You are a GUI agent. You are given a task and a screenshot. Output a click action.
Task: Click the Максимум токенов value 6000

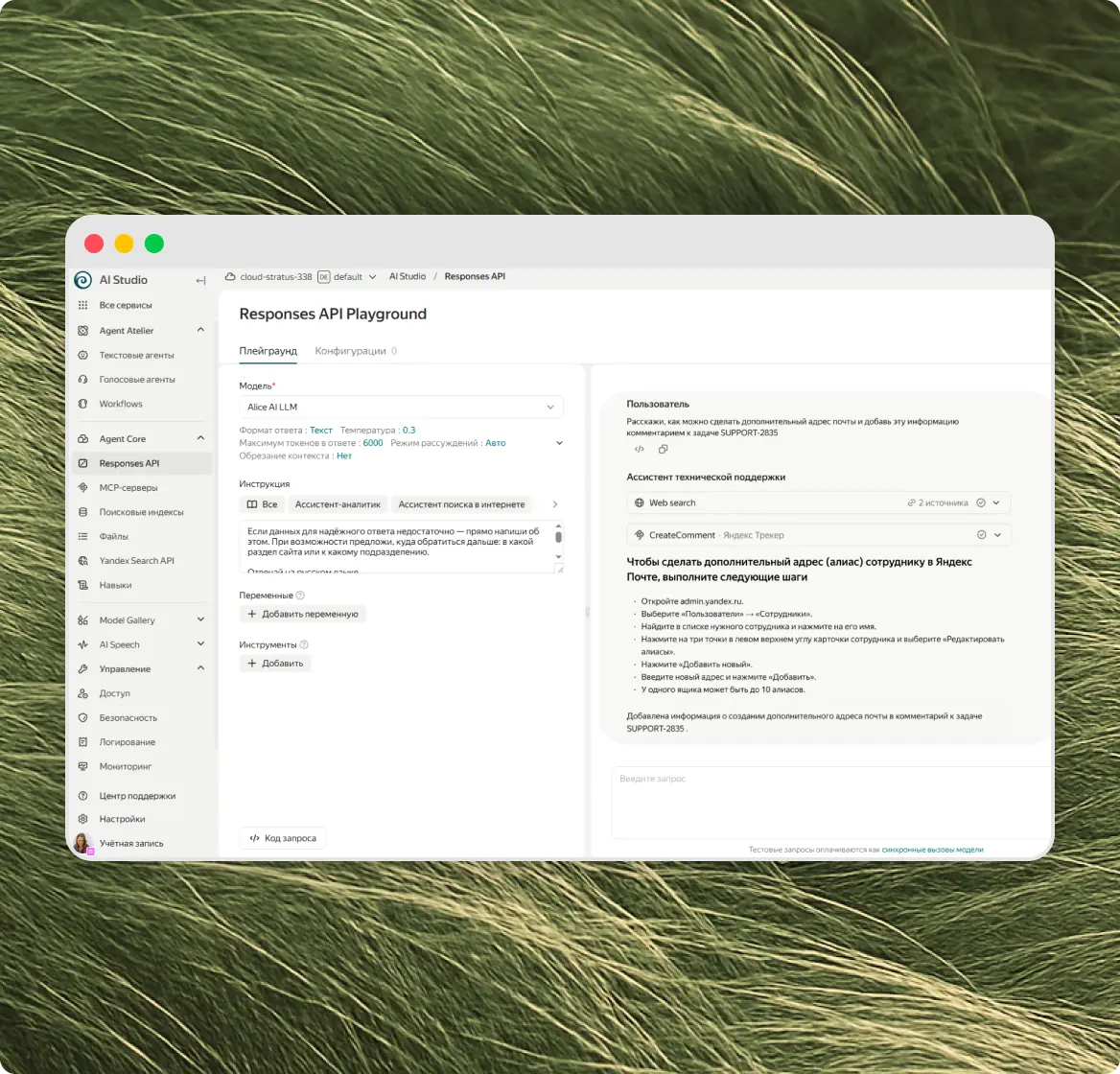(x=373, y=443)
